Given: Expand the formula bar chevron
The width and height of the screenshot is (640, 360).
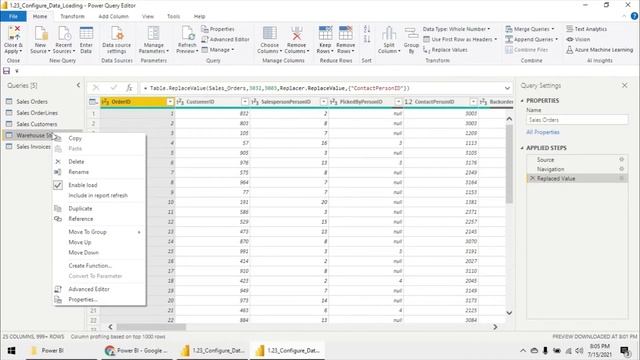Looking at the screenshot, I should 507,88.
